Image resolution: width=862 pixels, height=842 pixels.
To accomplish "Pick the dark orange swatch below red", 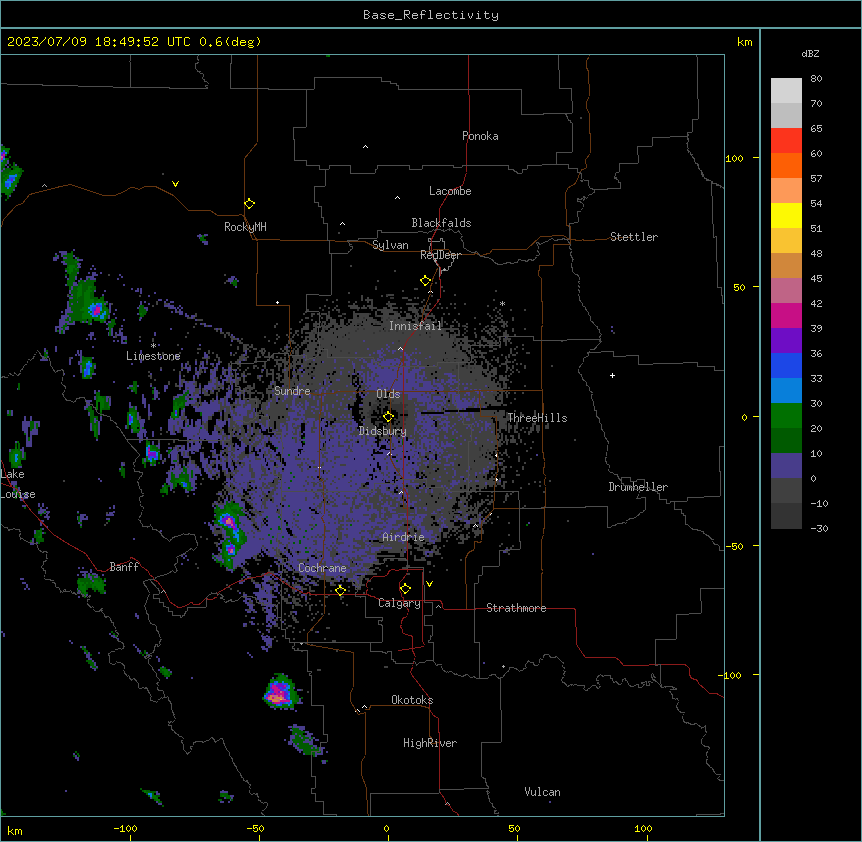I will coord(786,165).
